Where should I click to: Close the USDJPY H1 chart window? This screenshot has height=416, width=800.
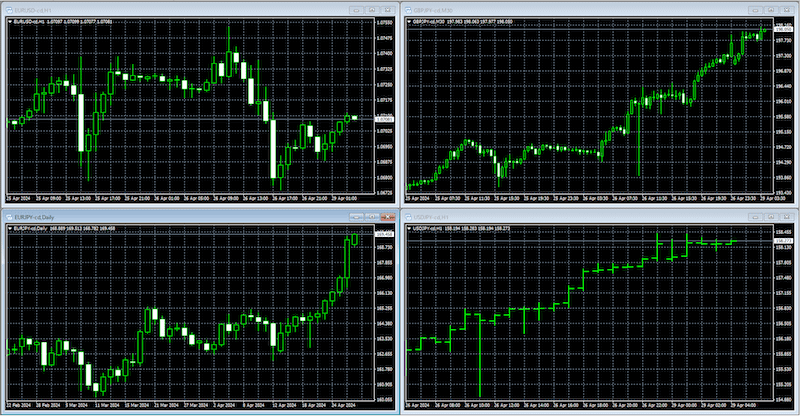(786, 216)
